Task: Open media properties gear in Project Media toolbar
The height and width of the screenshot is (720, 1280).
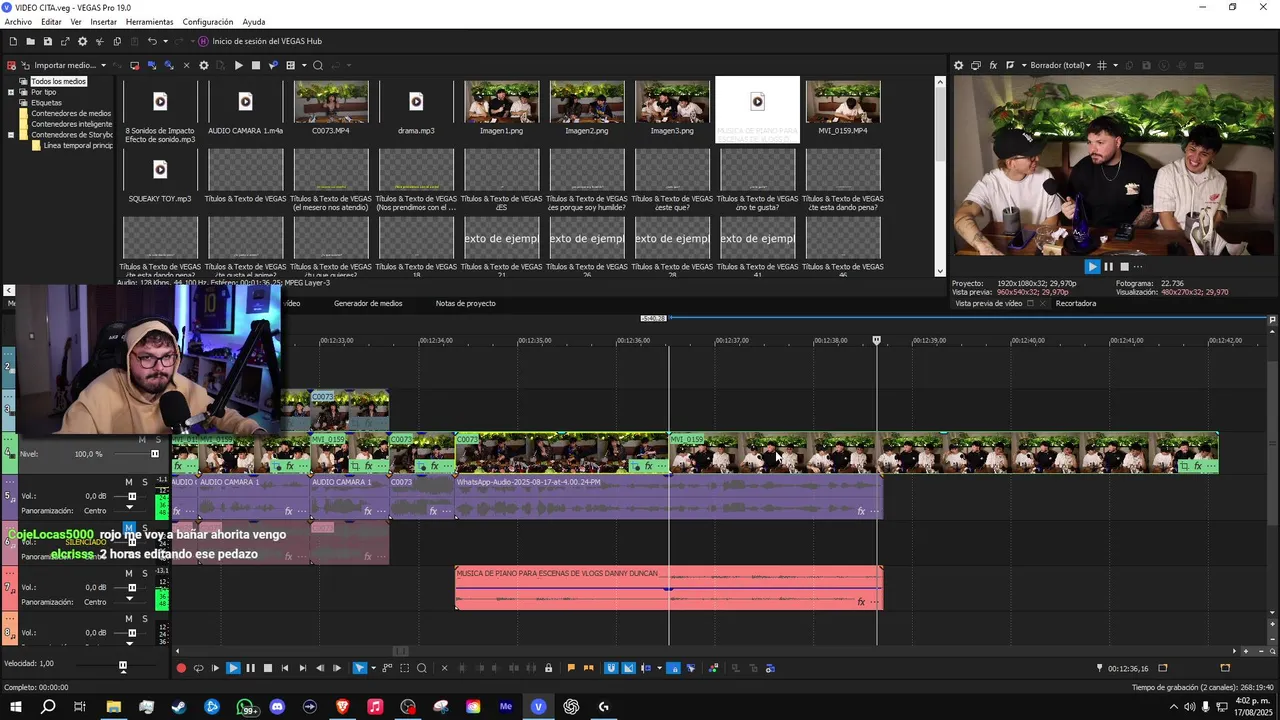Action: coord(204,65)
